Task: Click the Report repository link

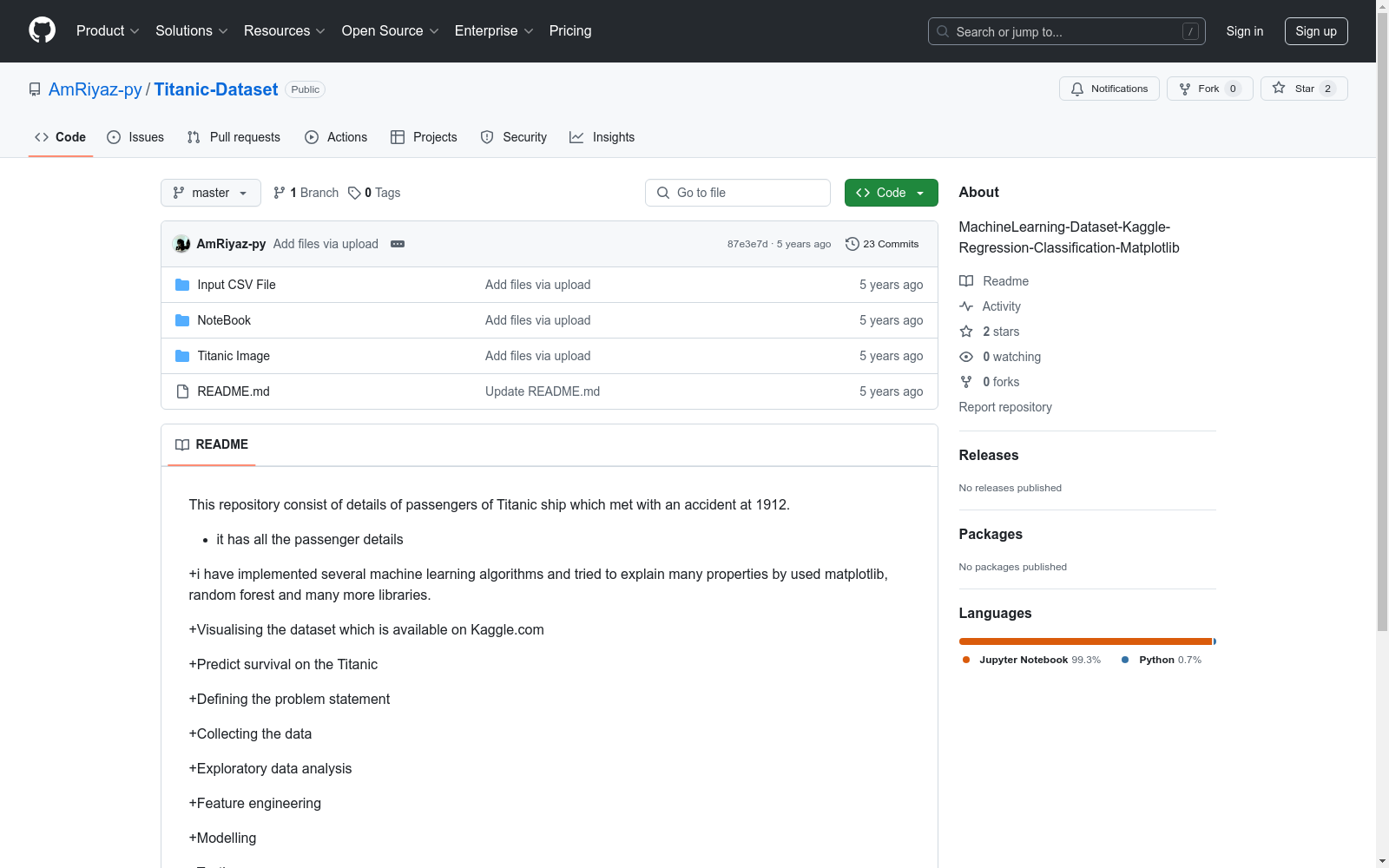Action: [1005, 407]
